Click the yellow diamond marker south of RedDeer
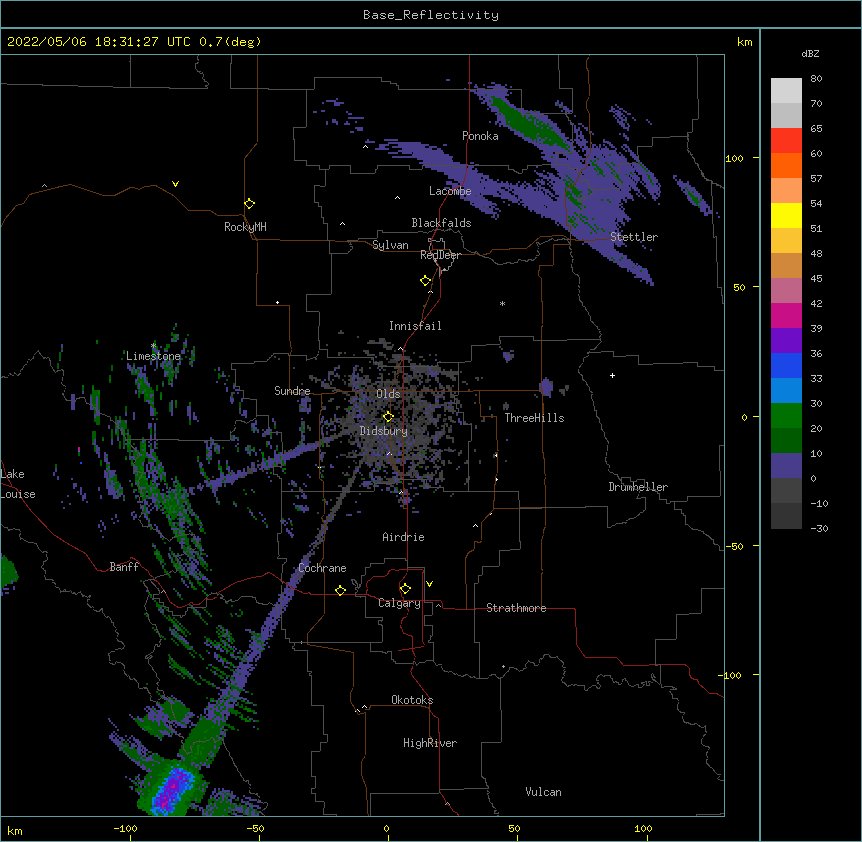Viewport: 862px width, 842px height. [426, 281]
